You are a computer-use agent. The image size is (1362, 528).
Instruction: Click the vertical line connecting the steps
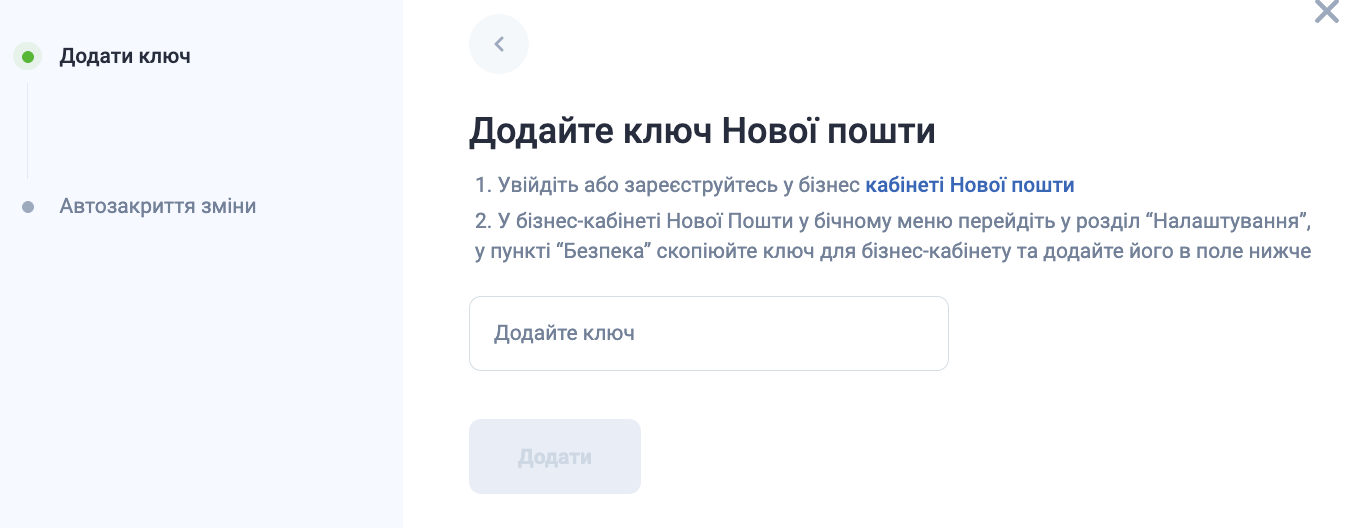click(28, 130)
